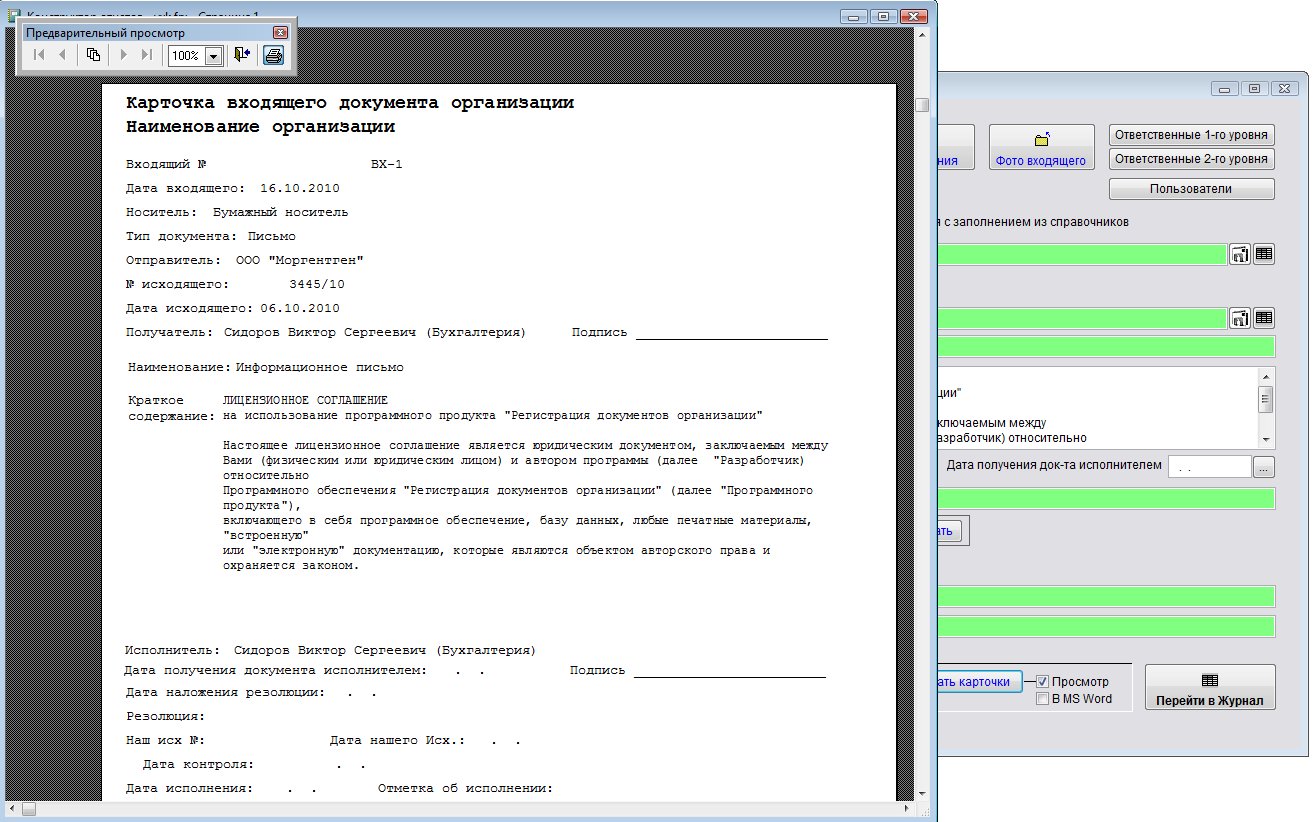
Task: Click the go to page icon
Action: click(x=93, y=55)
